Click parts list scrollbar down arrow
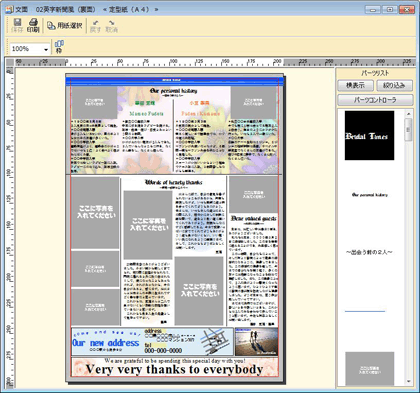This screenshot has width=420, height=393. pyautogui.click(x=409, y=381)
